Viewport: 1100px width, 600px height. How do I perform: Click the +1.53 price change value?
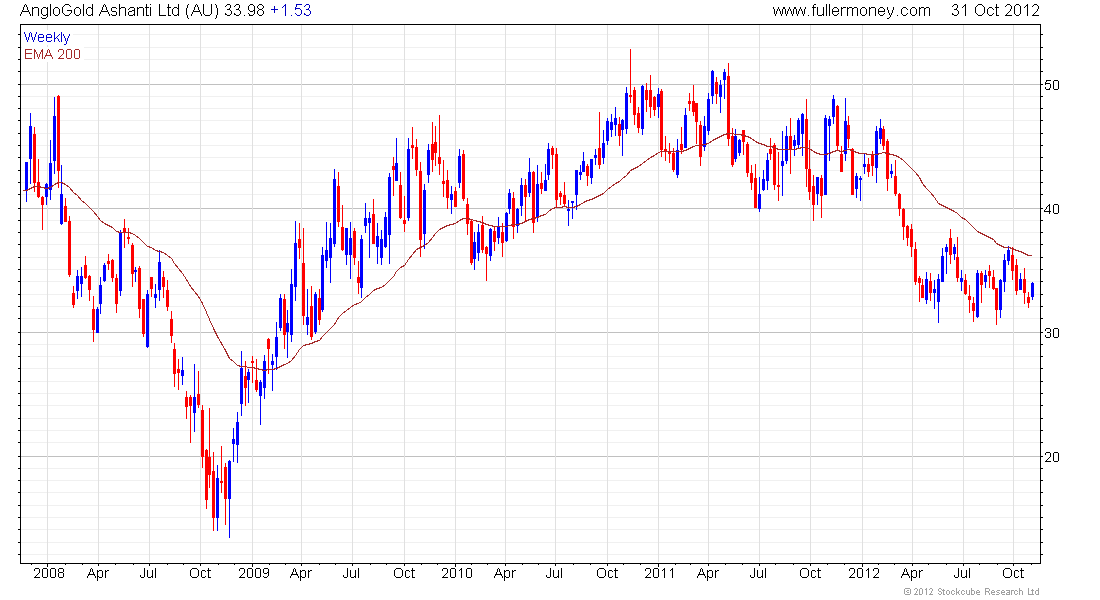point(290,11)
